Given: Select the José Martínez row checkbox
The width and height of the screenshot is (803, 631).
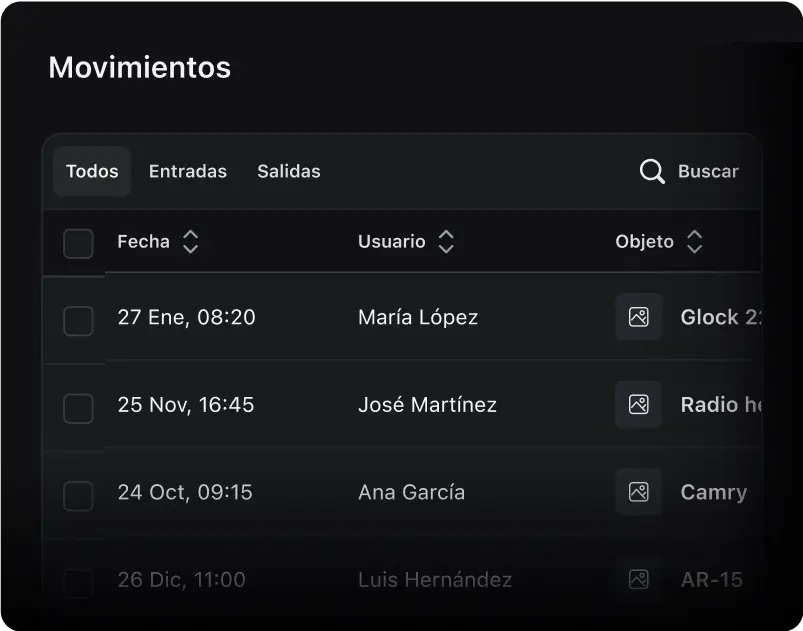Looking at the screenshot, I should click(78, 408).
